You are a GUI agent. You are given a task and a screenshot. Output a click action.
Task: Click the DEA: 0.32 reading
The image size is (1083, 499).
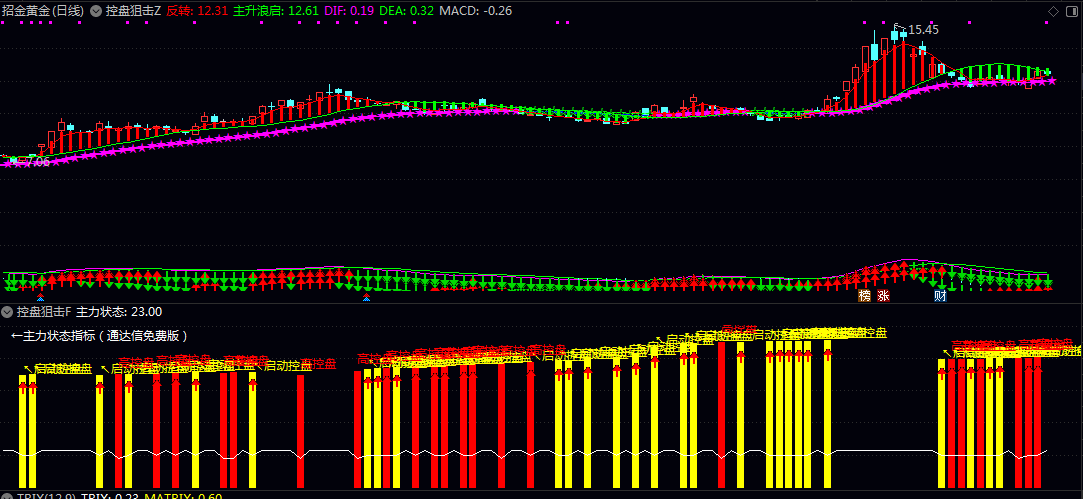[407, 11]
